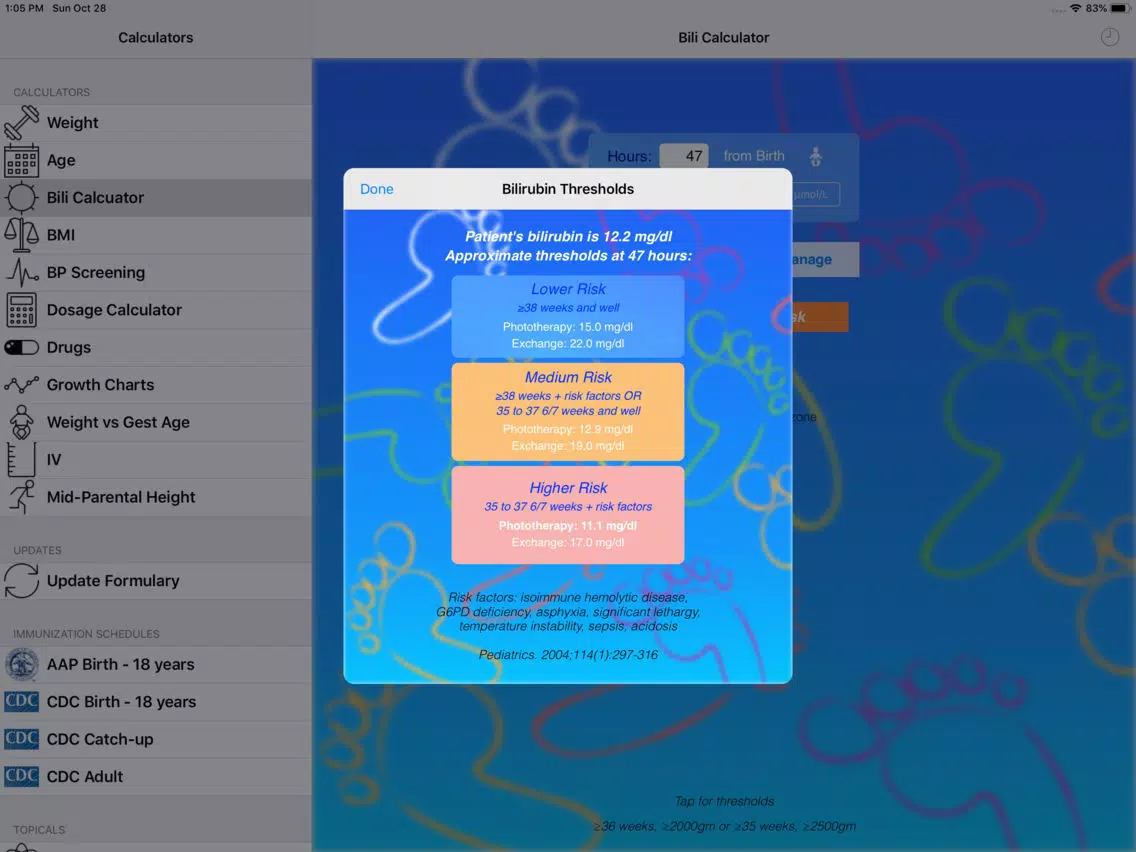Tap the Dosage Calculator icon
The image size is (1136, 852).
[x=22, y=310]
